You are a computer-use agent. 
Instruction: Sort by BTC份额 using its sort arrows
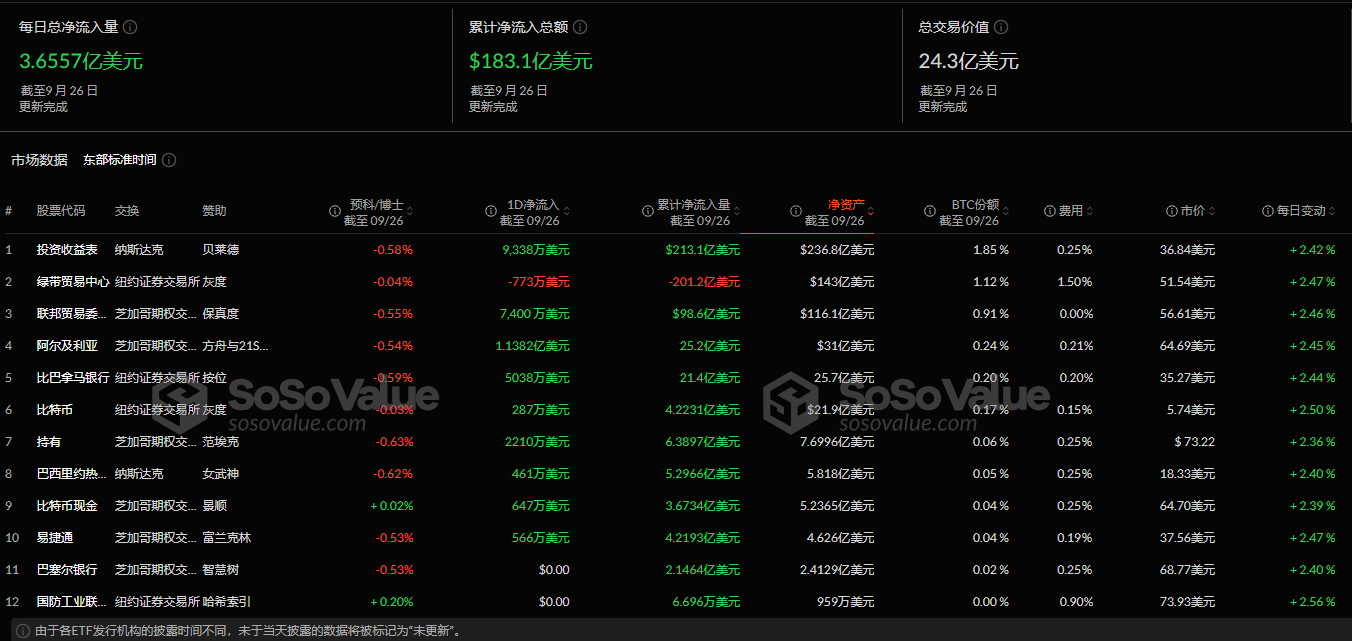1006,211
